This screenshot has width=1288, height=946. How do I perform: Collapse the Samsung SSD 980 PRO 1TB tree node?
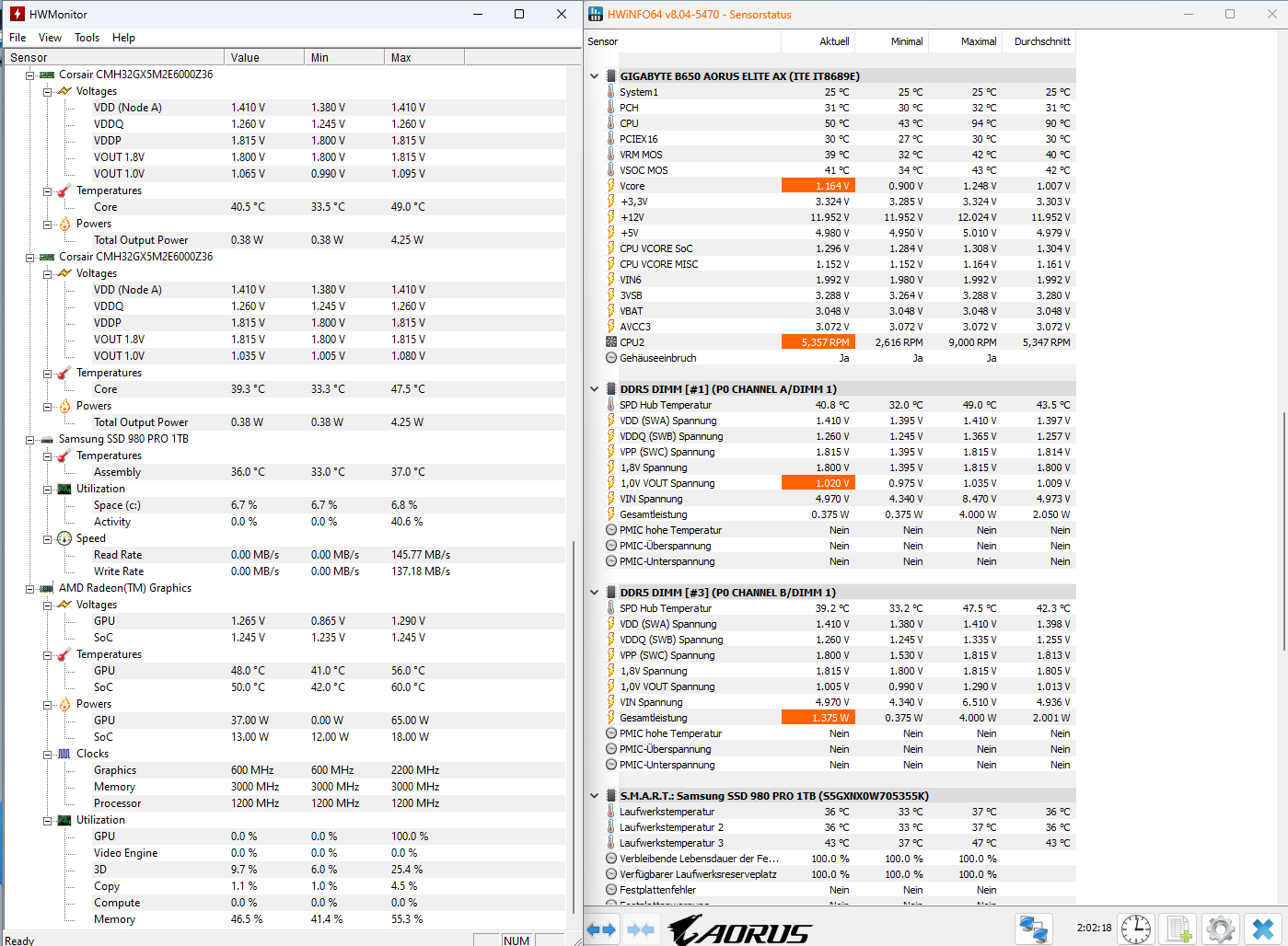(29, 439)
